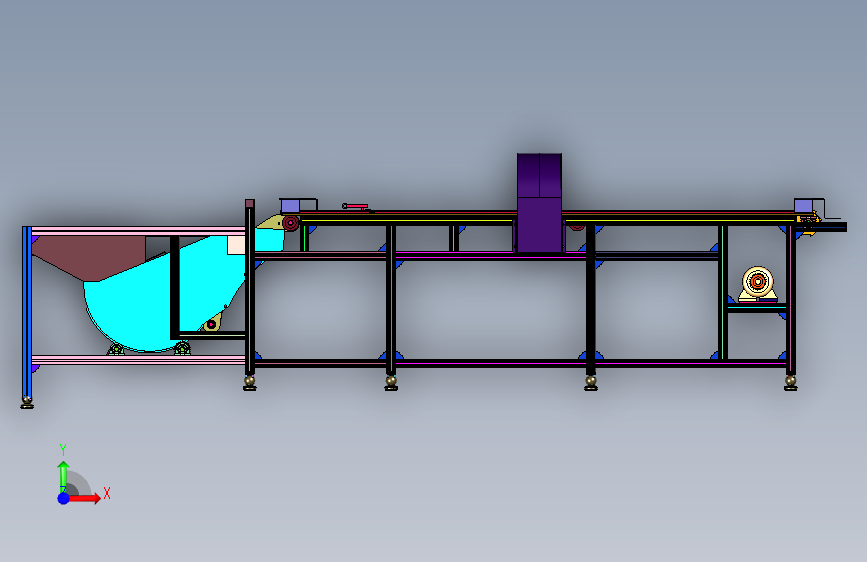Screen dimensions: 867x562
Task: Select the red end roller beside the hopper outlet
Action: (290, 223)
